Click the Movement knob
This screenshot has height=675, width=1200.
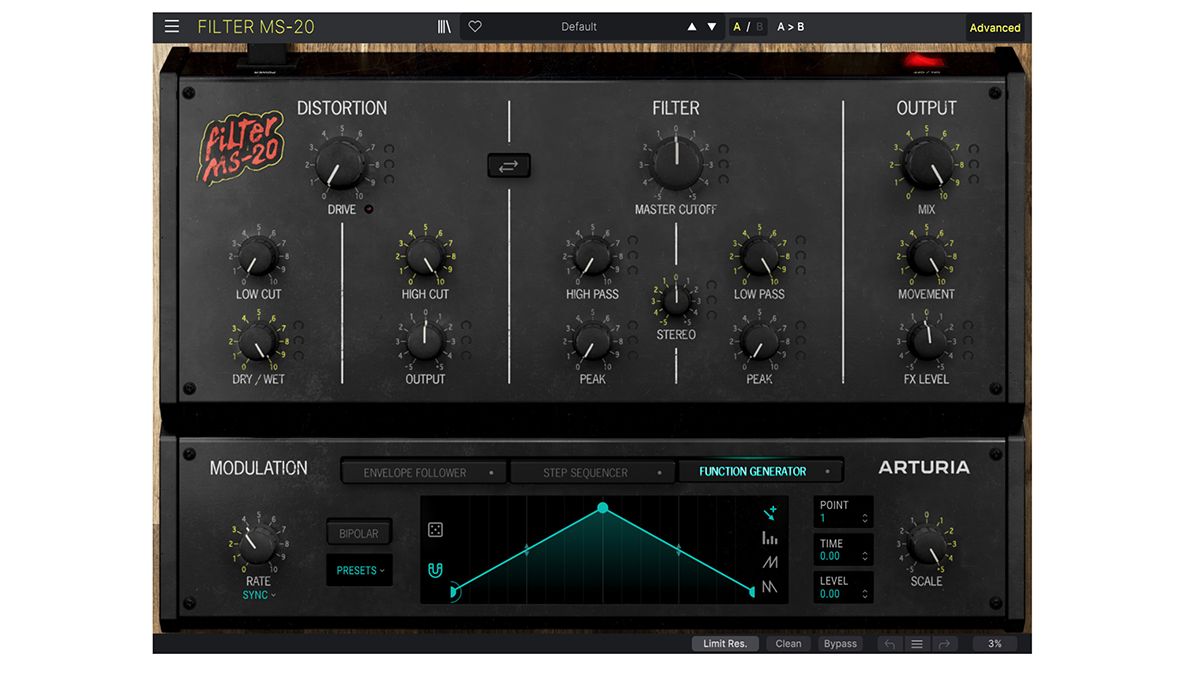click(926, 256)
